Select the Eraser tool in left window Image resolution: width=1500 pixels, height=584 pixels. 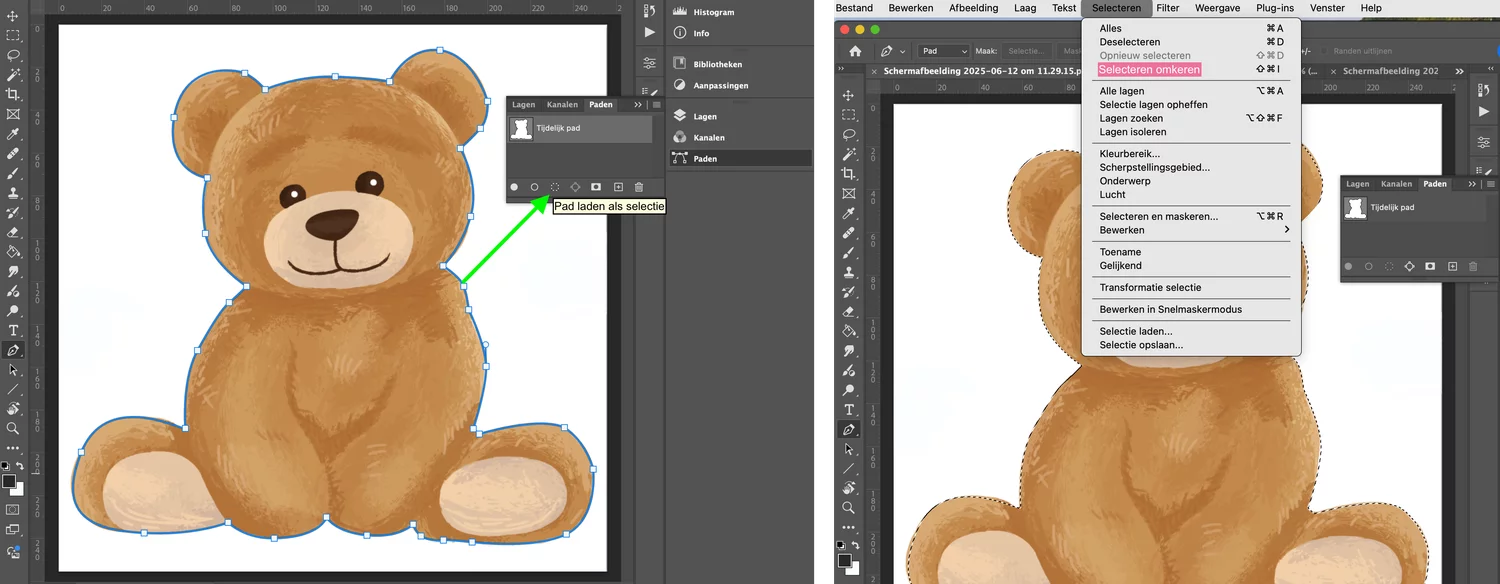click(13, 232)
